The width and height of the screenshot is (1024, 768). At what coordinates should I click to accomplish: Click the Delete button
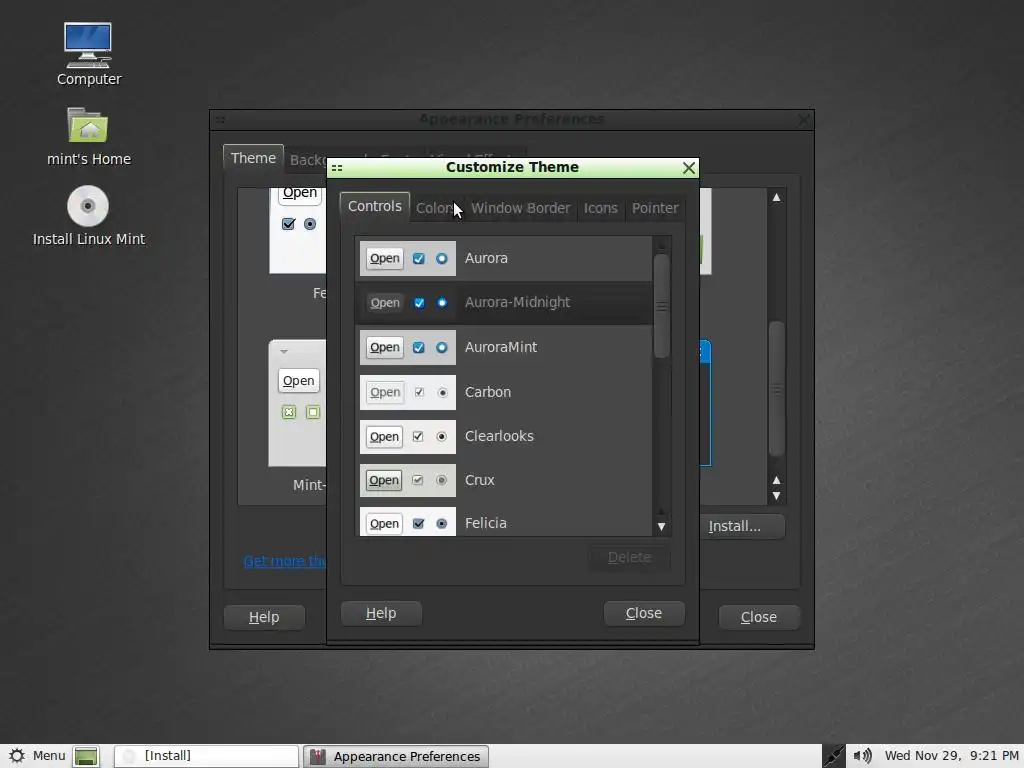click(x=629, y=557)
